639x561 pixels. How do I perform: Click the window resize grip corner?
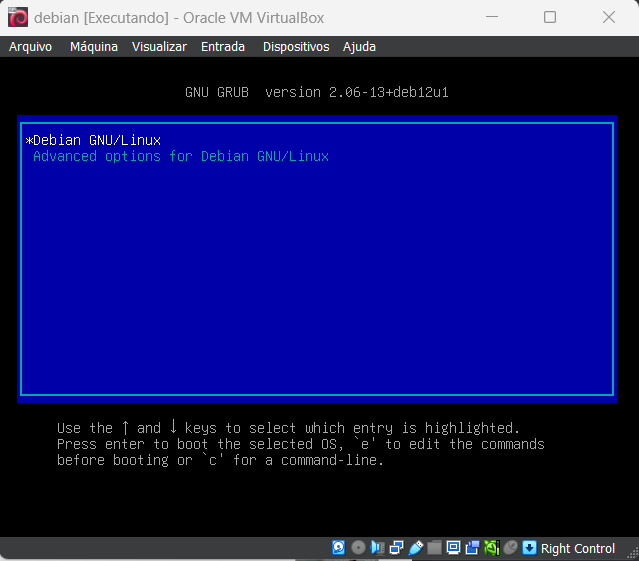(632, 553)
